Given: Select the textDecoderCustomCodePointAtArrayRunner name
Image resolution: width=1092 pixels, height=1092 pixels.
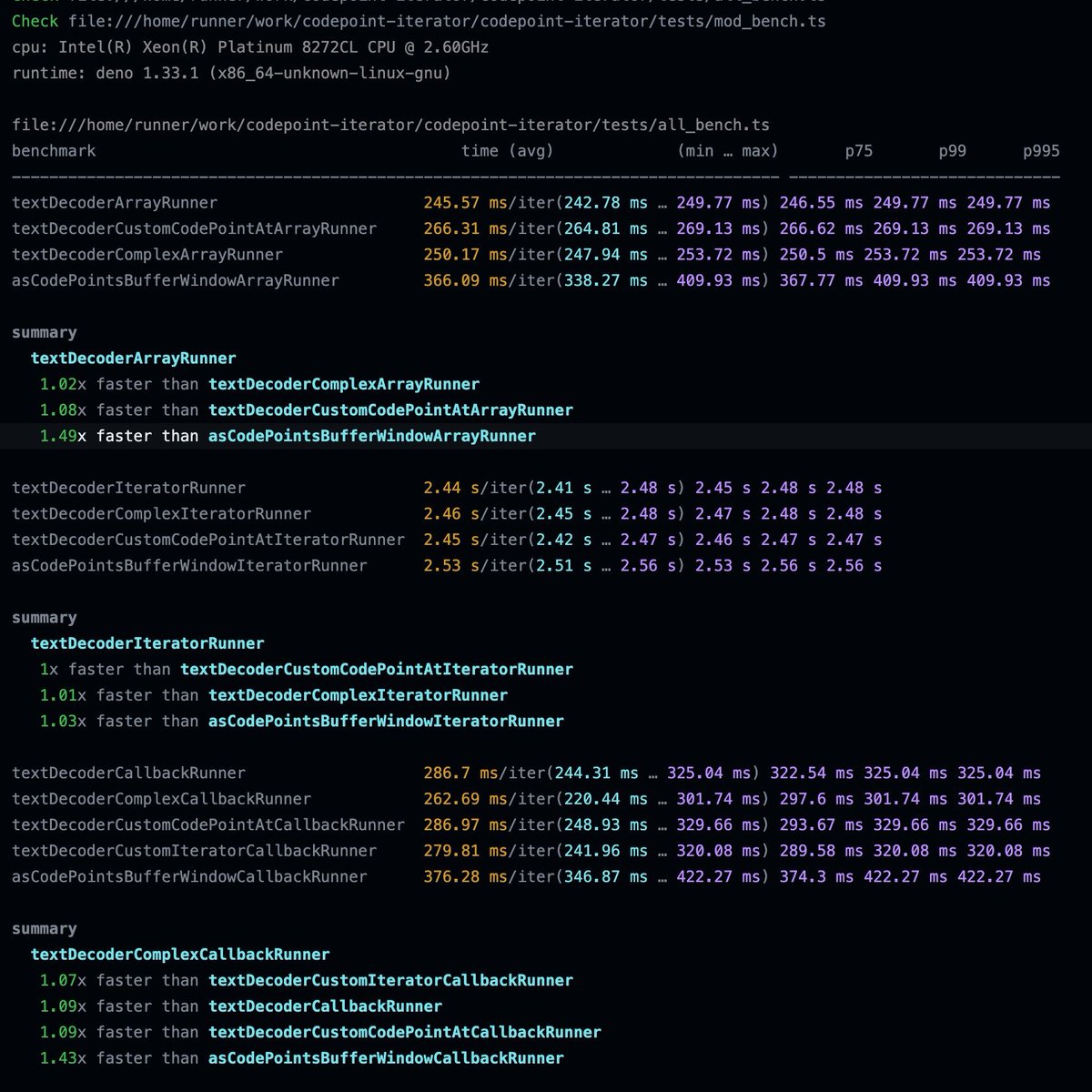Looking at the screenshot, I should 194,228.
